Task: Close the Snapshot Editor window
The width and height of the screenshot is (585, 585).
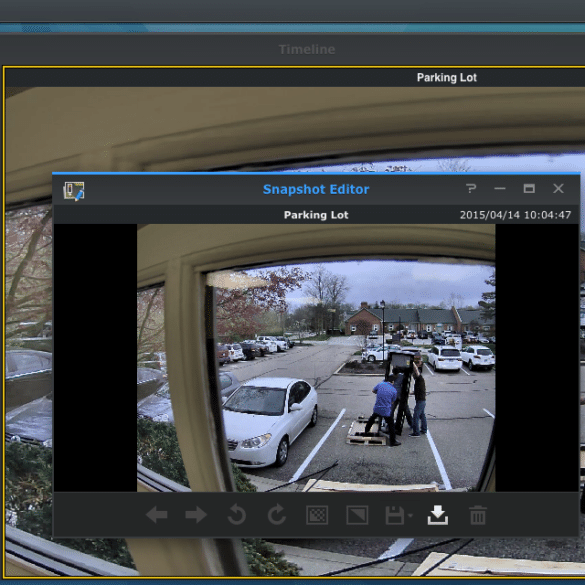Action: [558, 188]
